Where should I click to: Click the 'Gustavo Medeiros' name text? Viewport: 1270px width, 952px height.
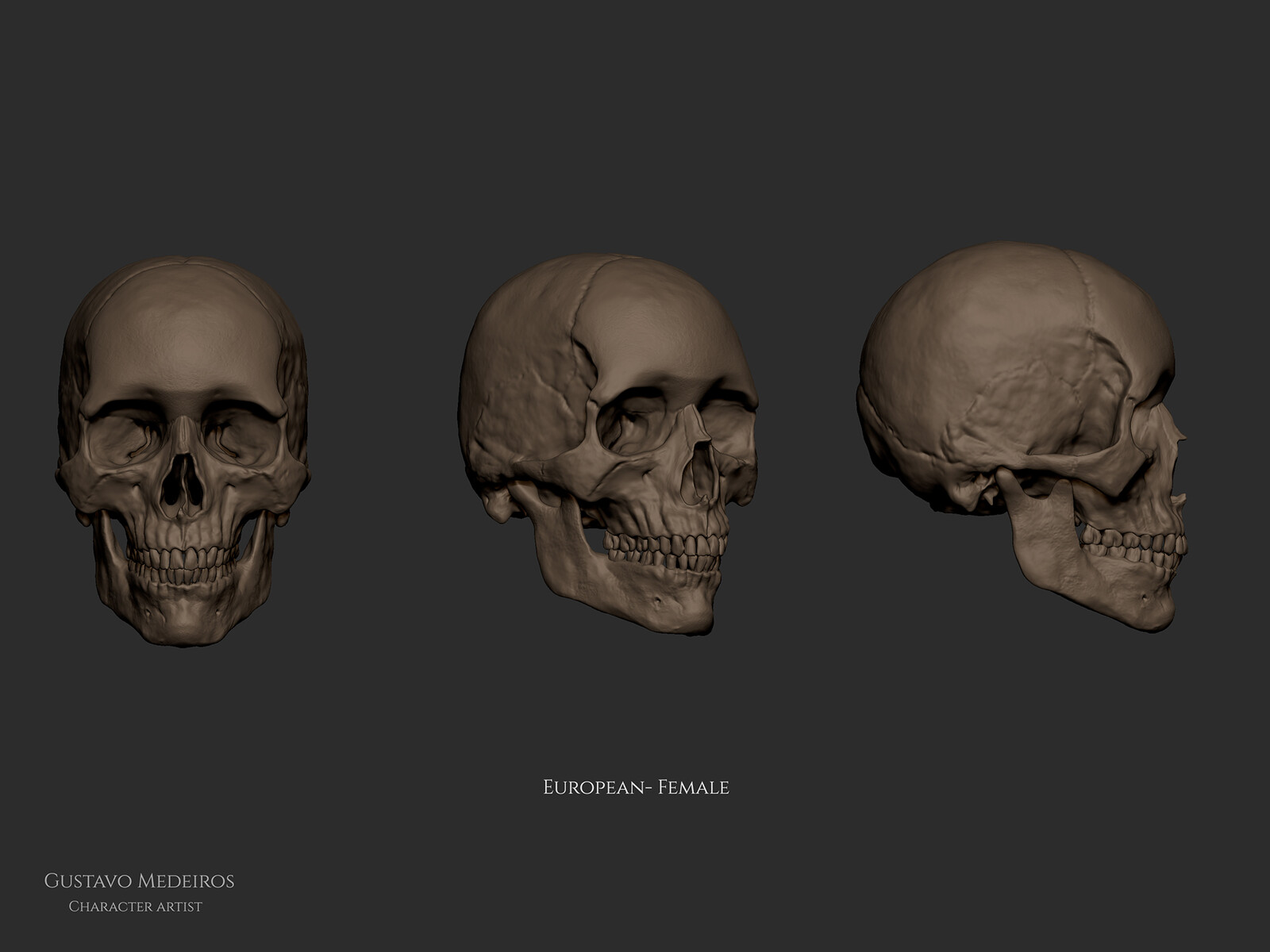point(139,881)
